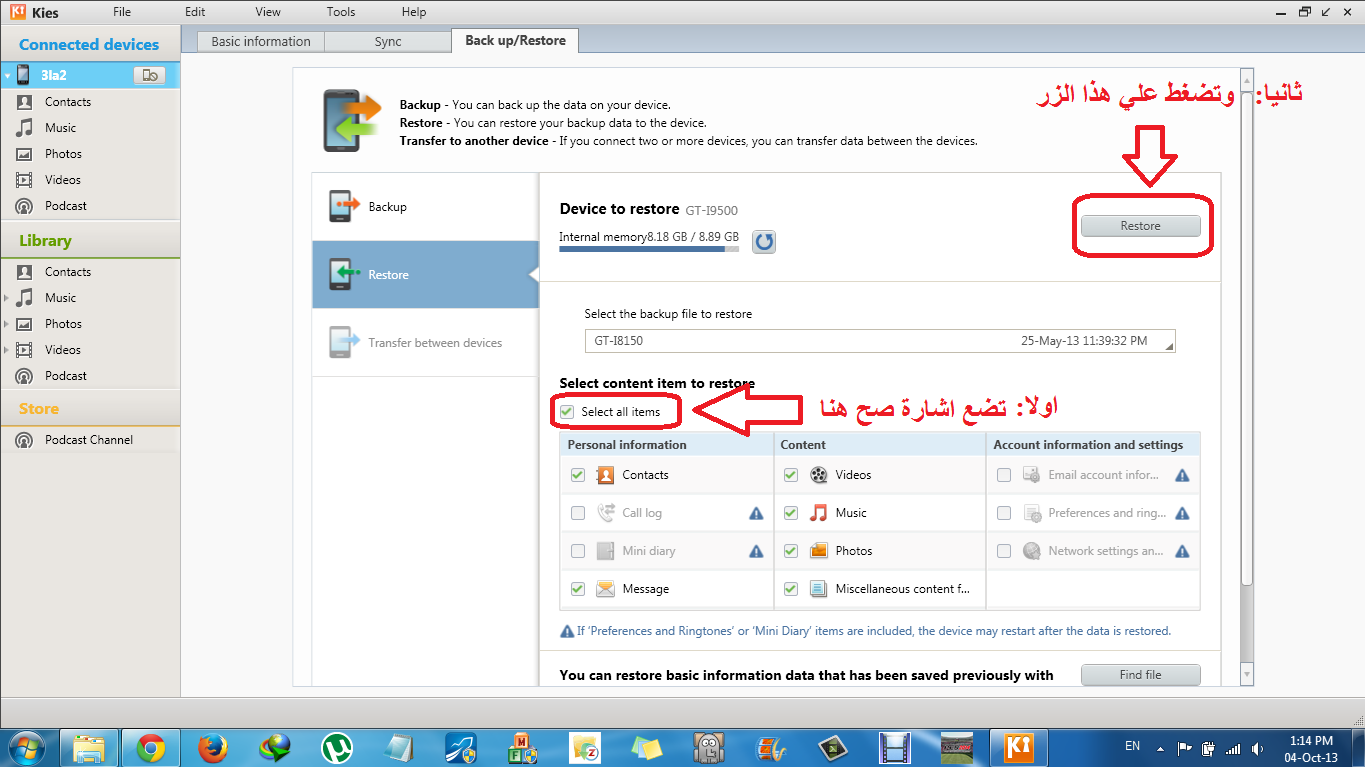Open Podcast under Connected devices
Image resolution: width=1365 pixels, height=767 pixels.
[66, 206]
